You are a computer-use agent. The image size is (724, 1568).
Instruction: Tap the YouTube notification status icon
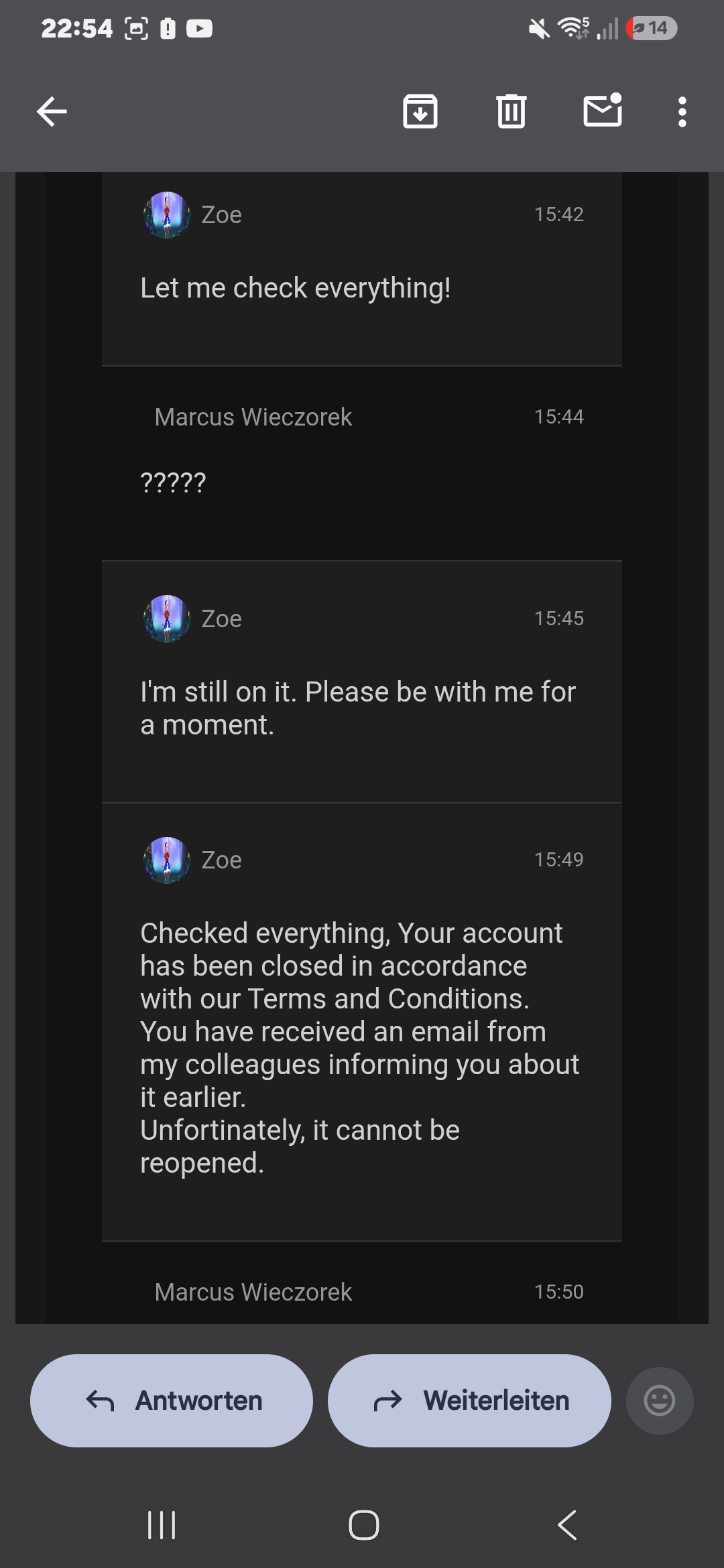(199, 28)
